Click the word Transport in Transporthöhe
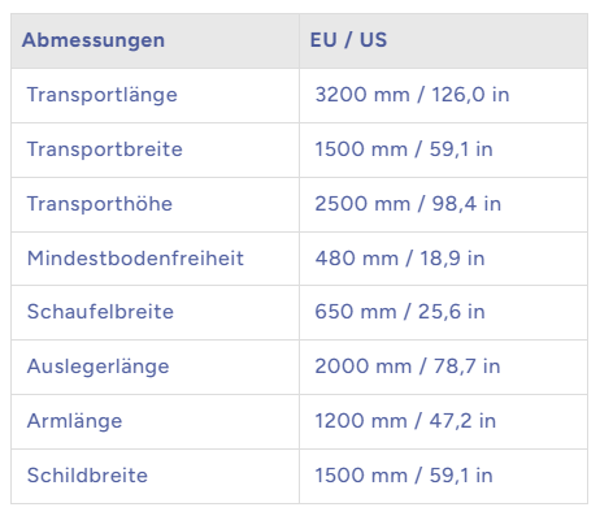The width and height of the screenshot is (600, 516). click(x=69, y=204)
